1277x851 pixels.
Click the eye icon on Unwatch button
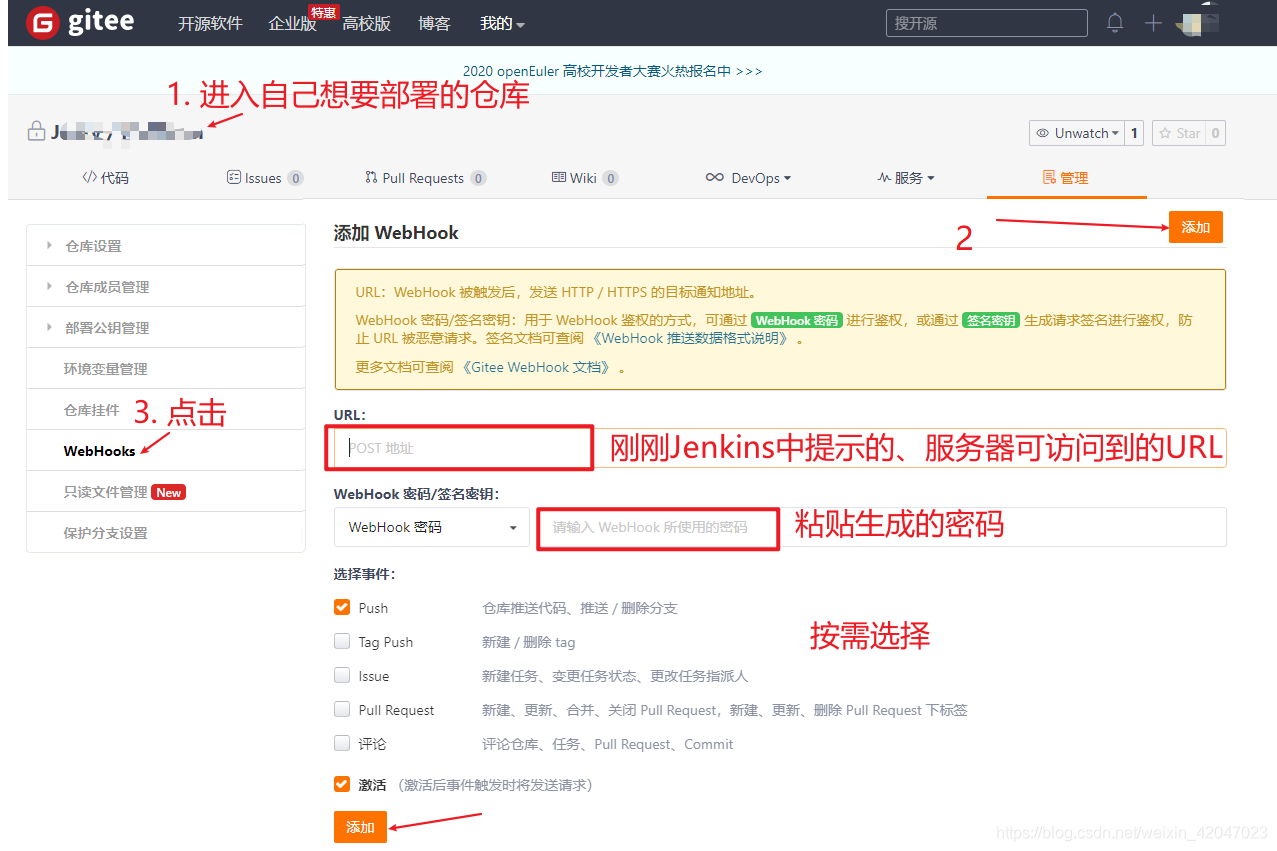tap(1043, 133)
